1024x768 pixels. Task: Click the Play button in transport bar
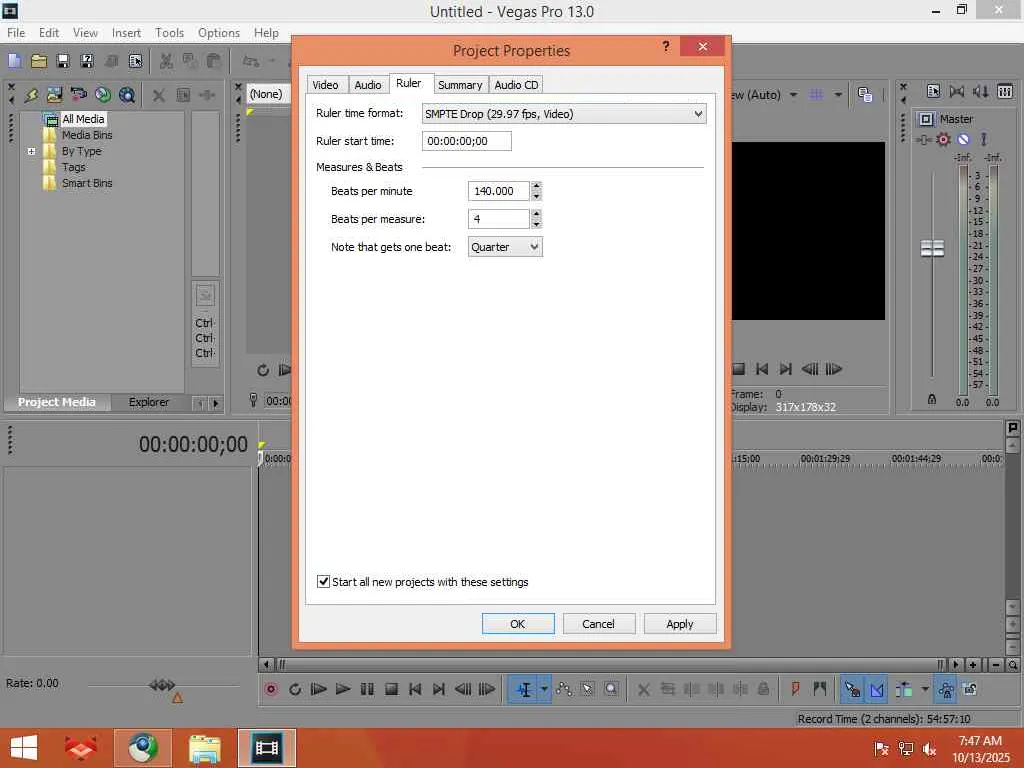342,689
